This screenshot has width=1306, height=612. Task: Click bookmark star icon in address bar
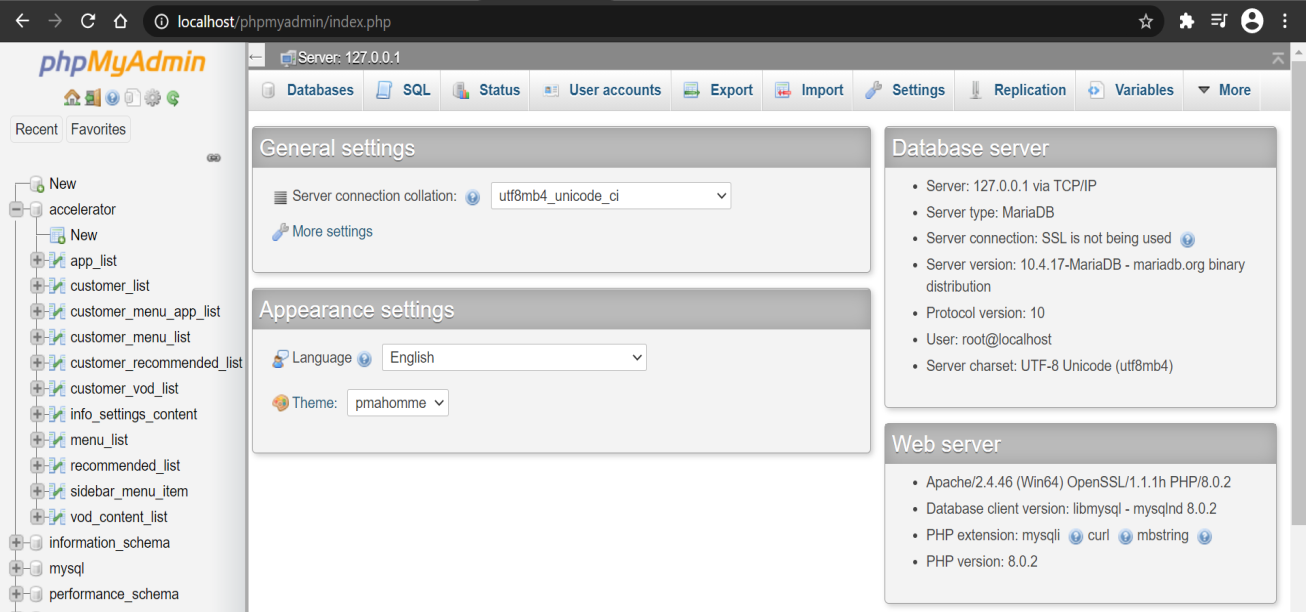pyautogui.click(x=1146, y=21)
